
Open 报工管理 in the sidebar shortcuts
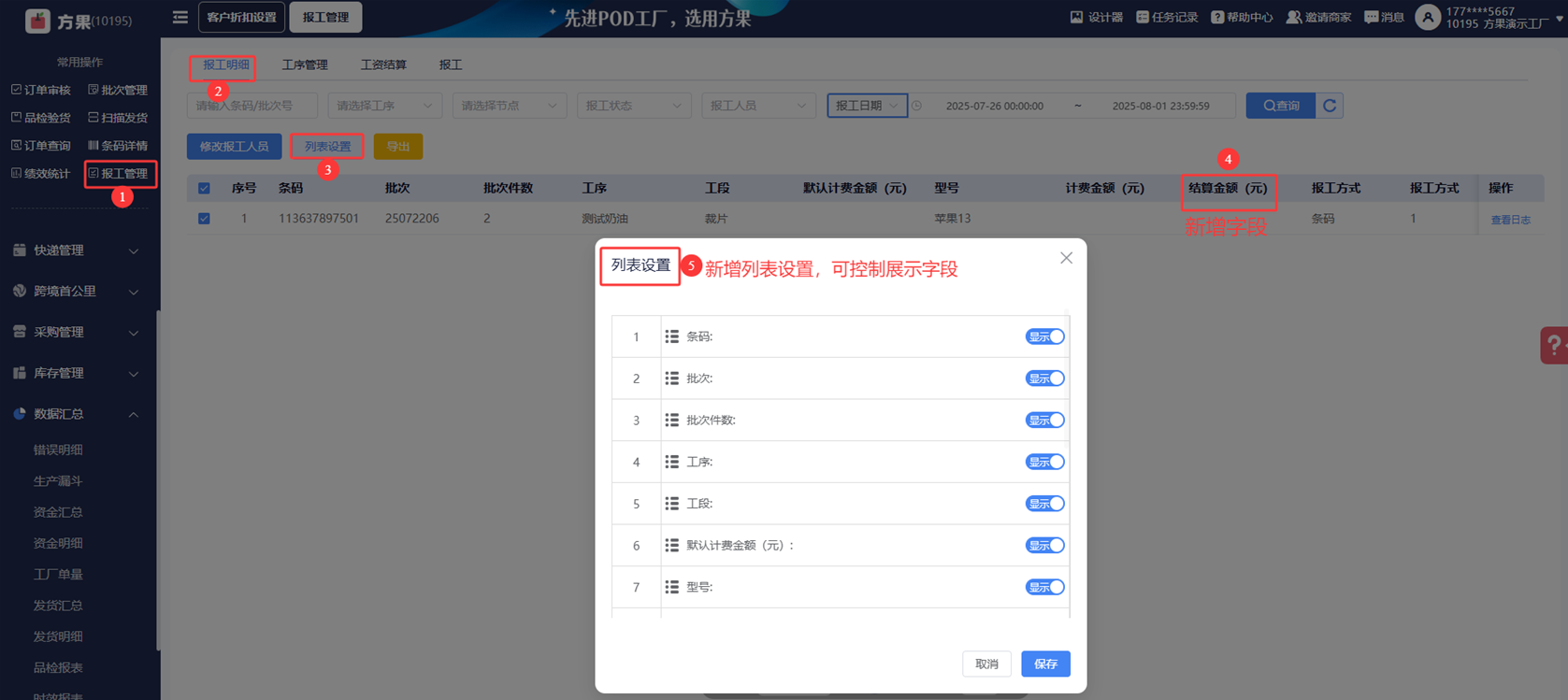(x=118, y=174)
